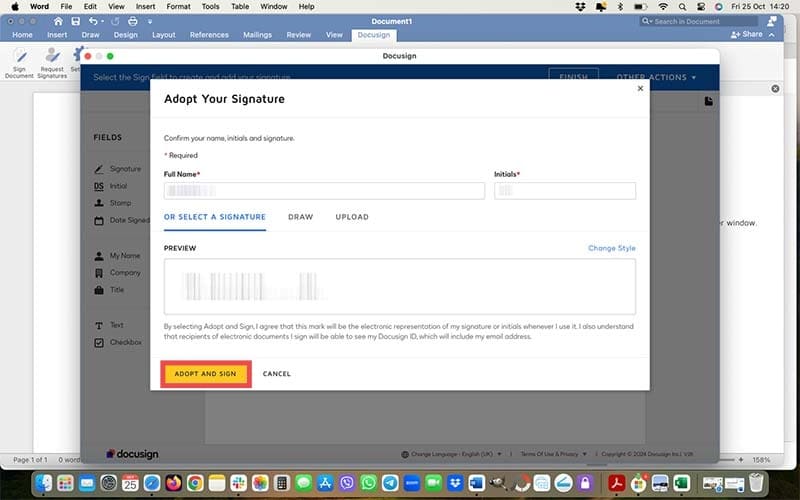Open the Terms Of Use & Privacy dropdown
The width and height of the screenshot is (800, 500).
tap(554, 454)
